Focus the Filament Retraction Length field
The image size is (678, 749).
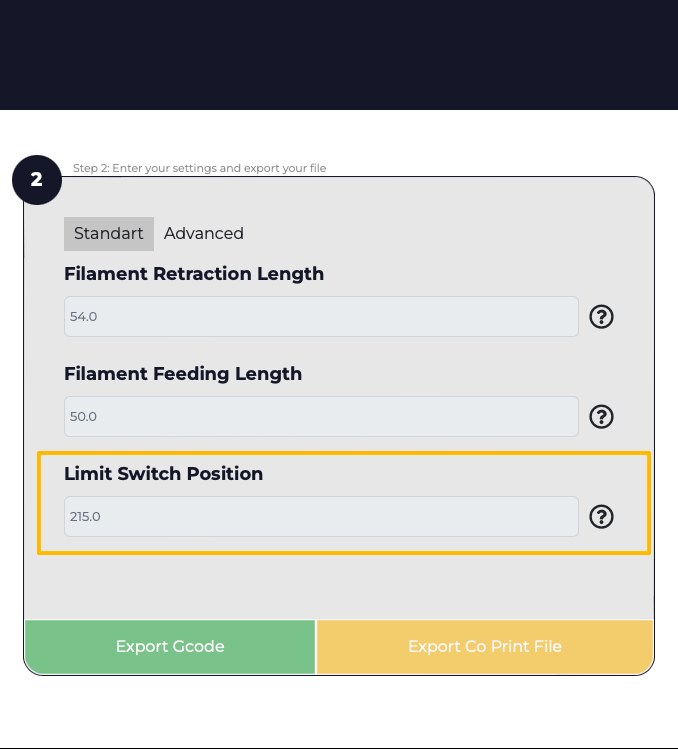point(321,317)
